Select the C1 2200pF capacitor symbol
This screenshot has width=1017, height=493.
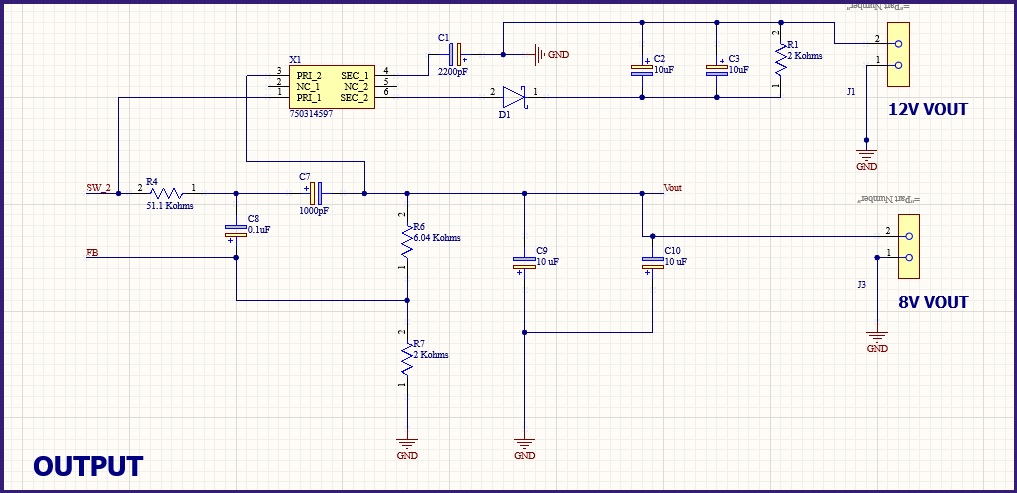click(454, 54)
